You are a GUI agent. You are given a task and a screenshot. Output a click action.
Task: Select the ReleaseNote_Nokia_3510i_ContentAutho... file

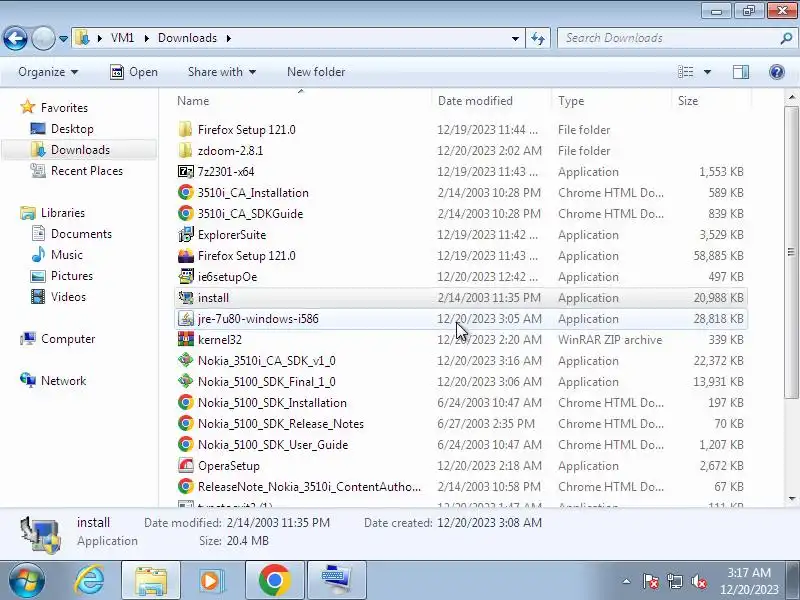pyautogui.click(x=309, y=487)
